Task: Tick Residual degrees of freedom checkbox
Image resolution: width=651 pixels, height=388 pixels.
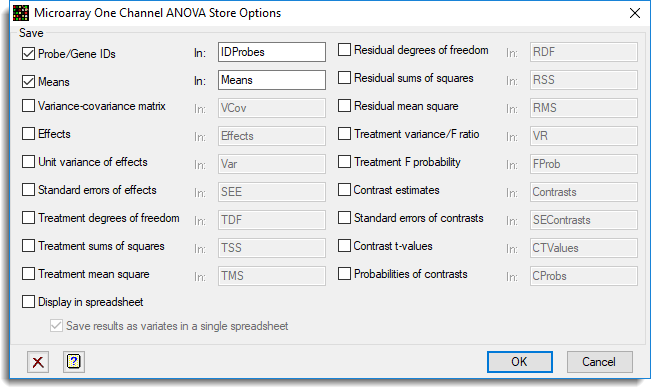Action: click(x=344, y=50)
